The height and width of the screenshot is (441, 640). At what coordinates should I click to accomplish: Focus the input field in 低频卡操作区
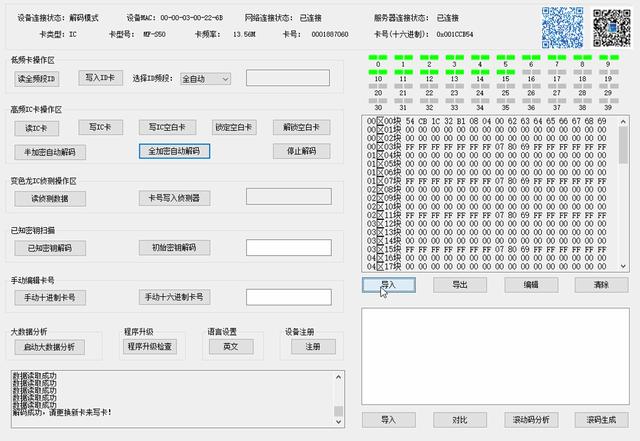click(288, 78)
